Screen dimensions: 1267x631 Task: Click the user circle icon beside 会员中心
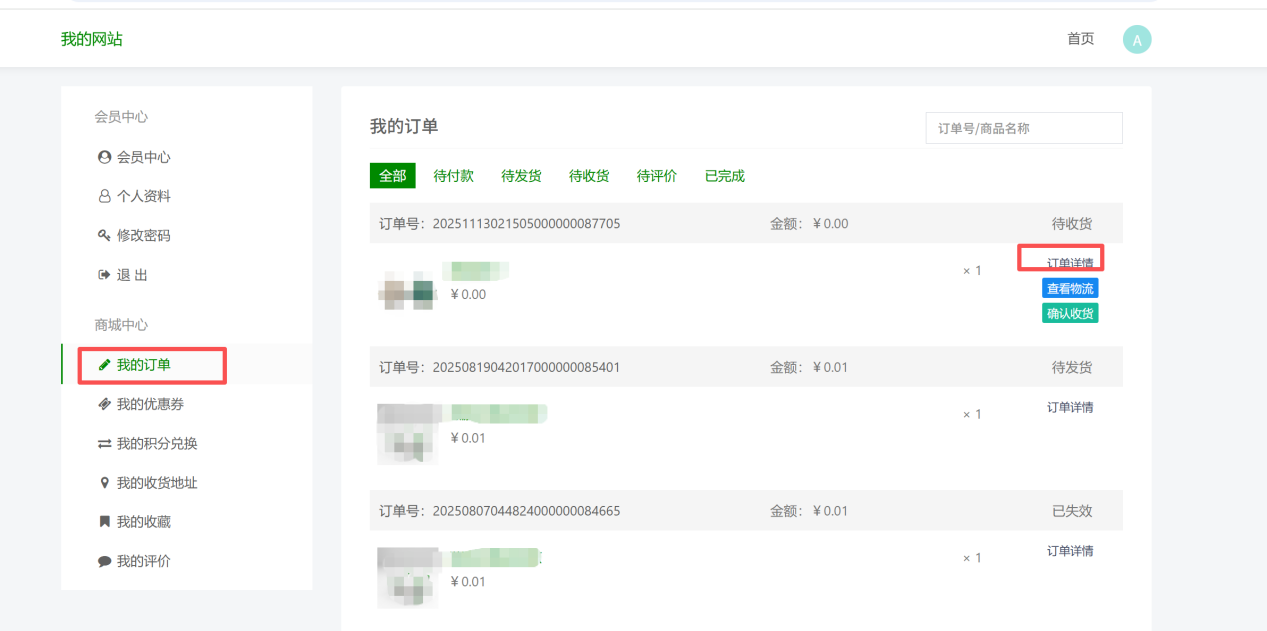pyautogui.click(x=104, y=157)
